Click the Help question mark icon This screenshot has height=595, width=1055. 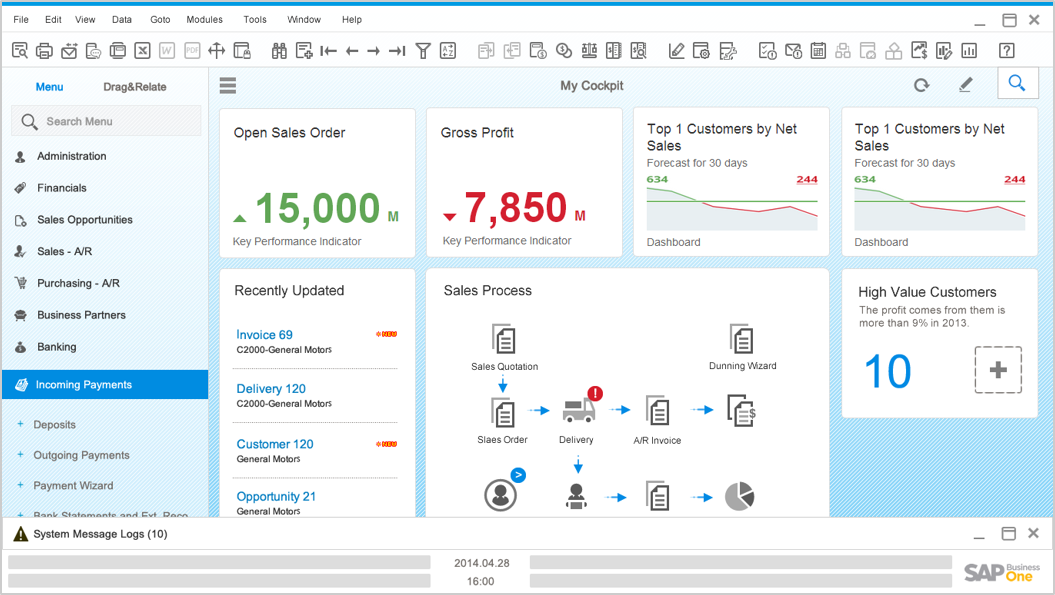[1007, 51]
